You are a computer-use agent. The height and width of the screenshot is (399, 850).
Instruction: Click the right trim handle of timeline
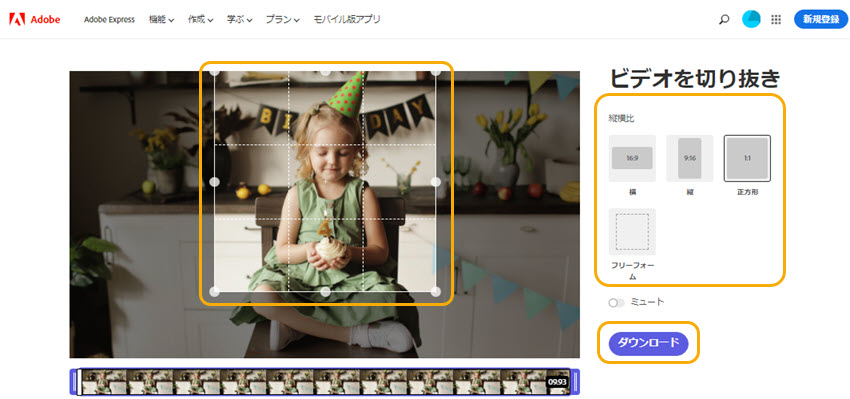tap(575, 382)
